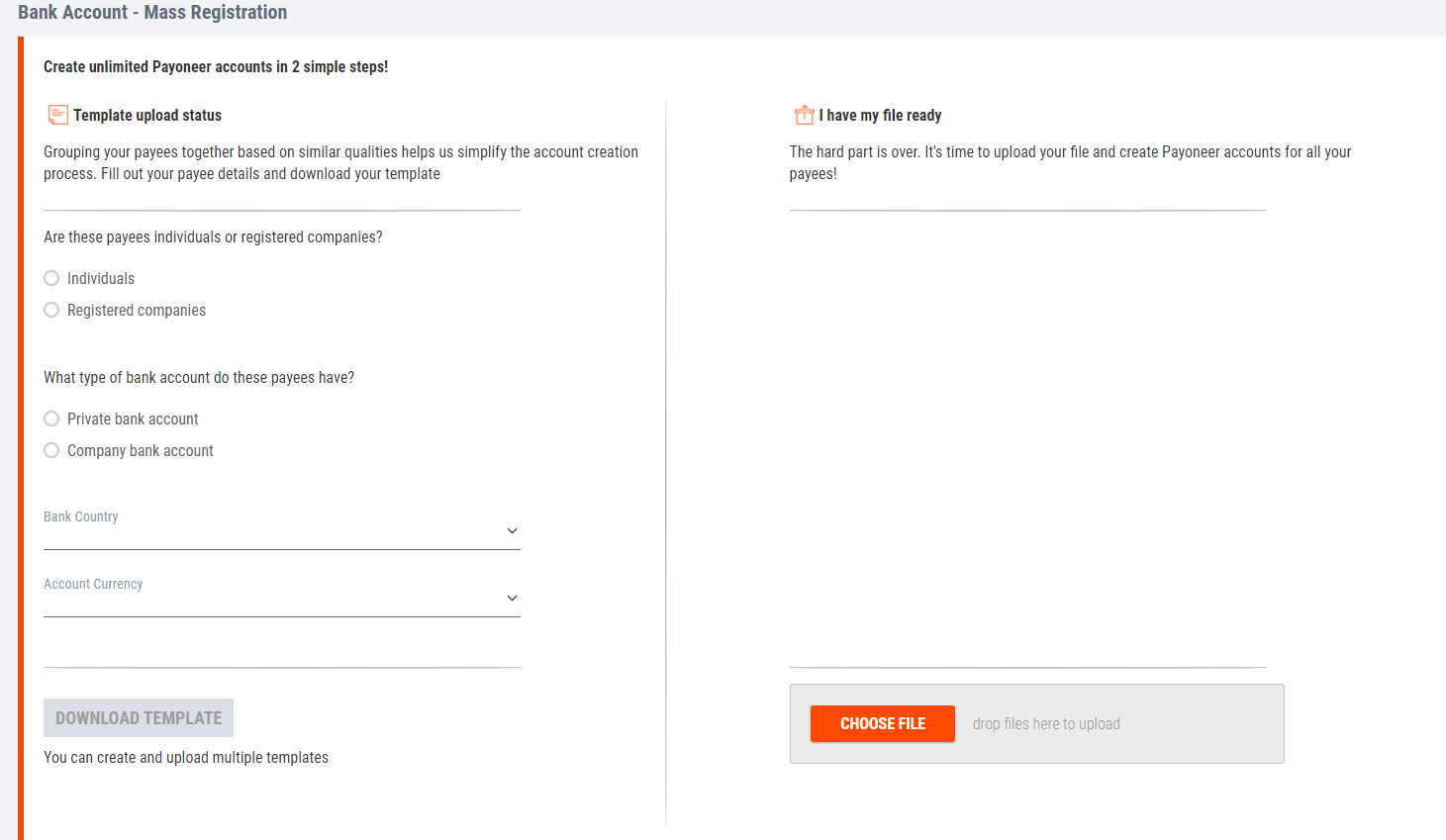Click the icon beside I have my file ready

click(x=804, y=115)
